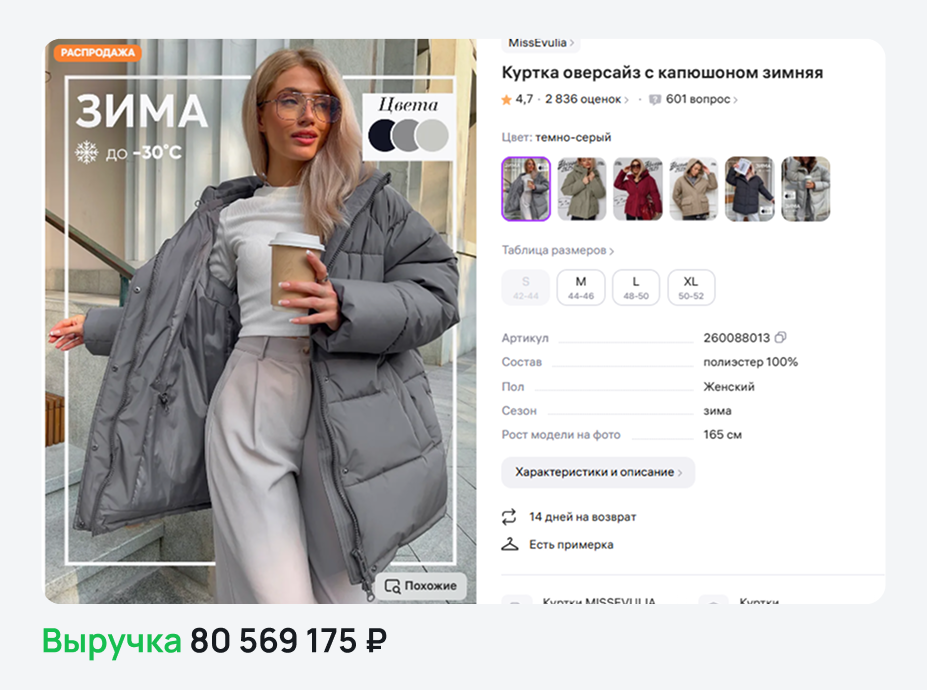Click the snowflake icon on photo
The height and width of the screenshot is (690, 927).
pyautogui.click(x=87, y=153)
